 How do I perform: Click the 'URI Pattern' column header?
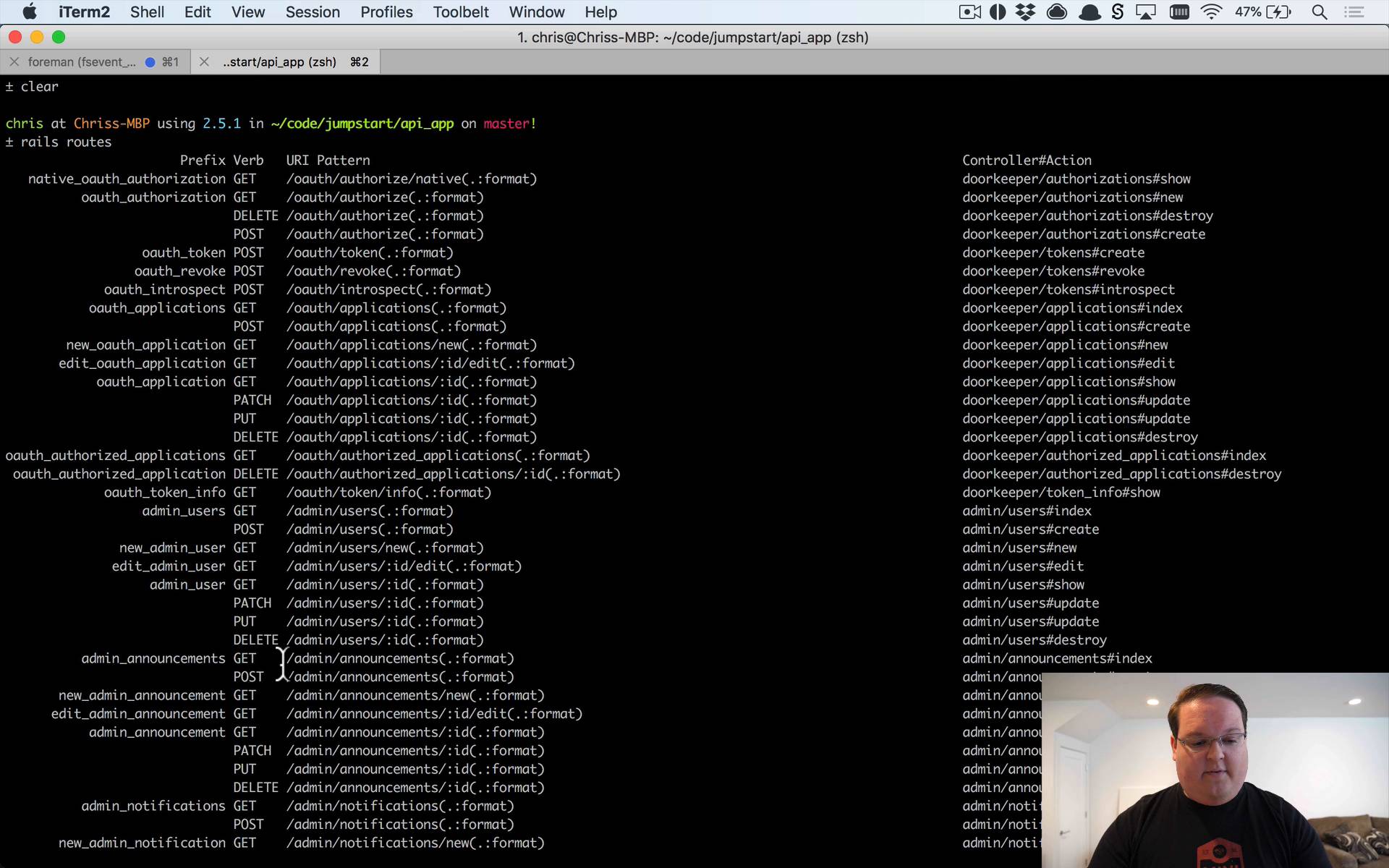click(328, 161)
